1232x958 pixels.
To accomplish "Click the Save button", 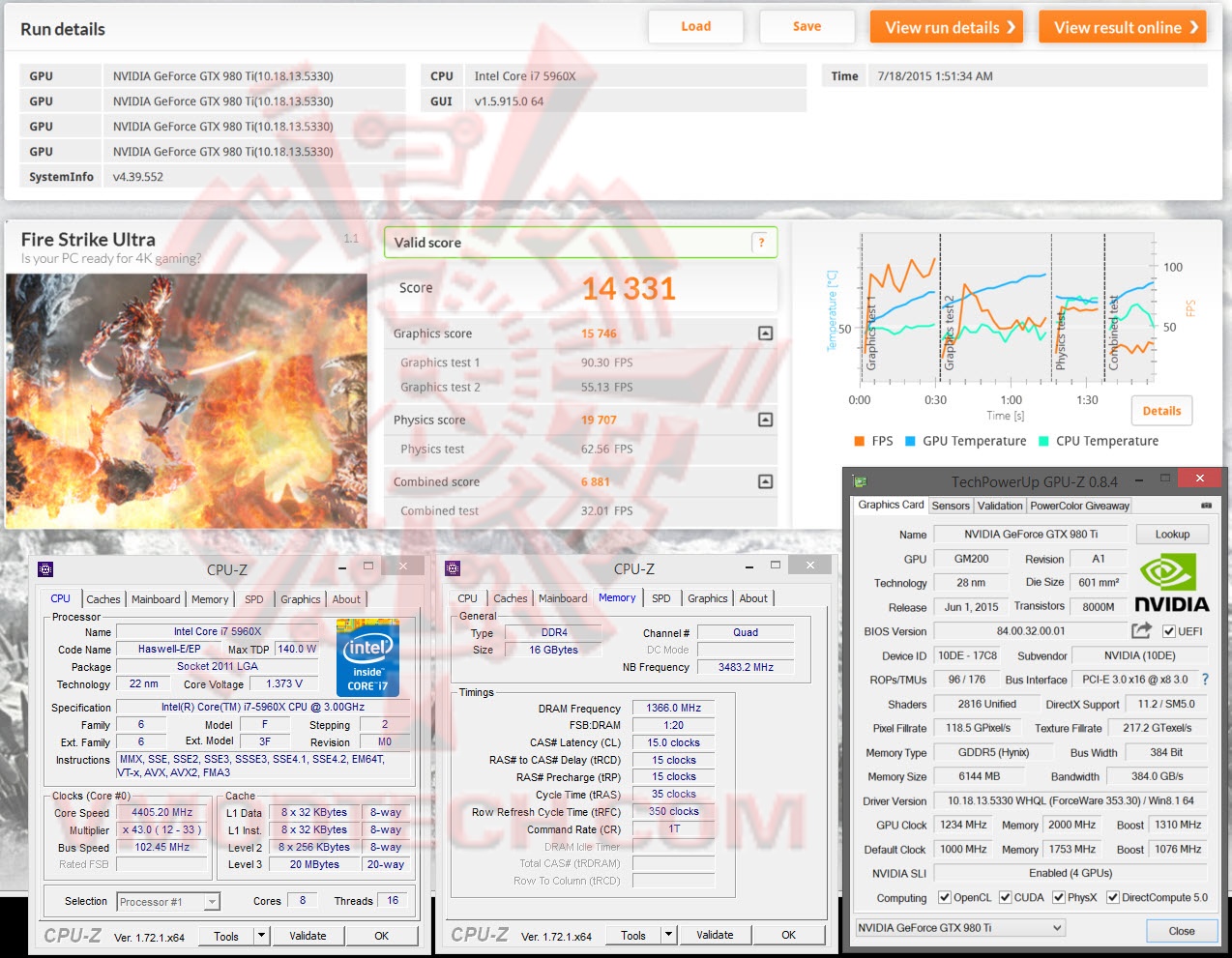I will [807, 27].
